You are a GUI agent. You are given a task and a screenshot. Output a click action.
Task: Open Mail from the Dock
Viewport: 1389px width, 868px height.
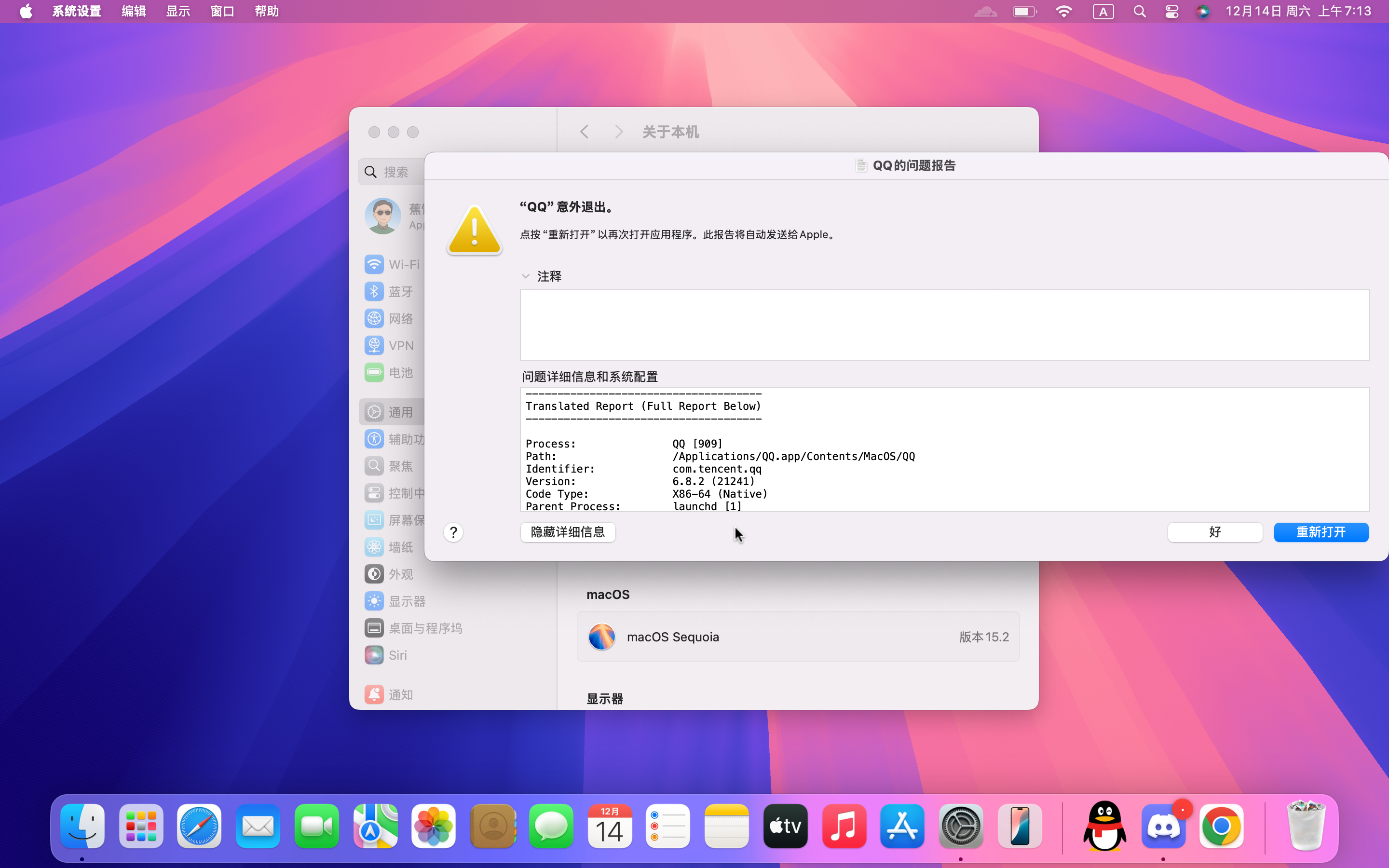click(x=258, y=827)
